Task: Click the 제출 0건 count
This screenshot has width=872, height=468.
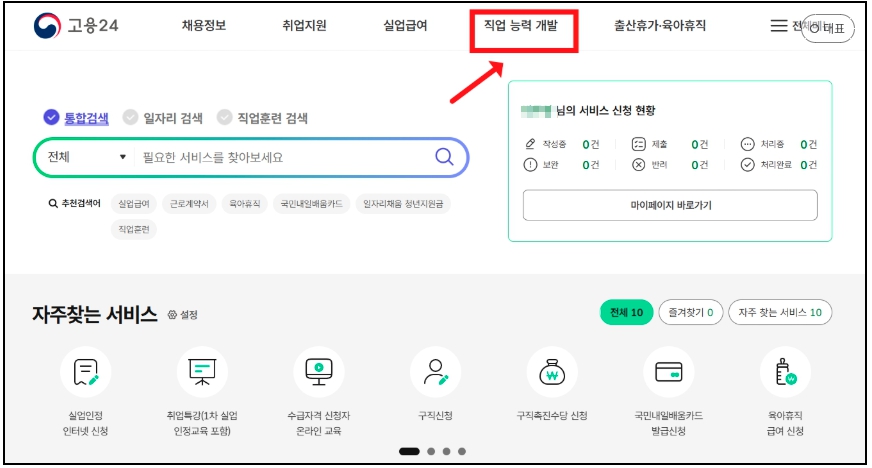Action: [700, 145]
